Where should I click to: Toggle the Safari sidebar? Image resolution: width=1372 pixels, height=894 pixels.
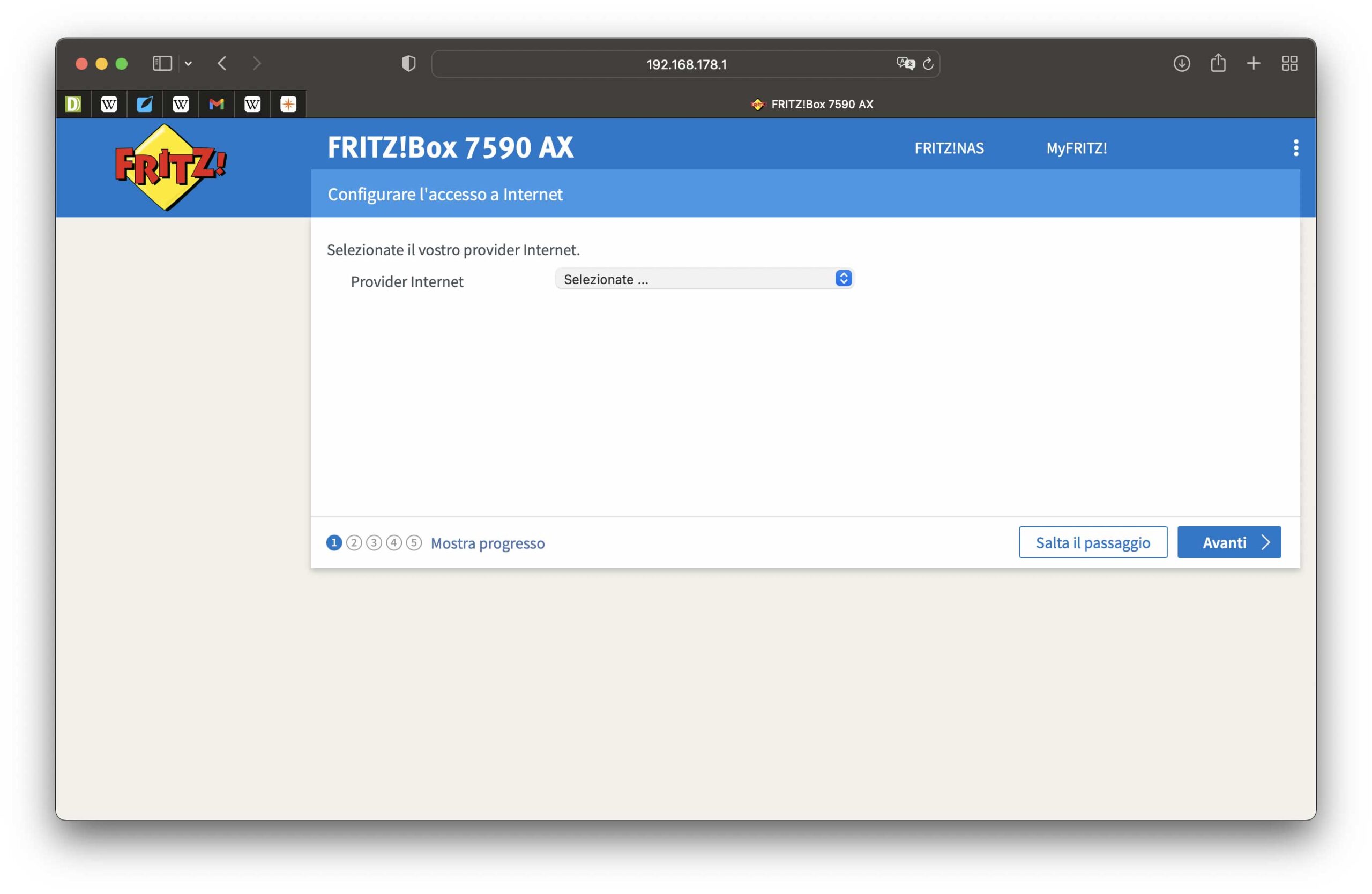(x=162, y=63)
